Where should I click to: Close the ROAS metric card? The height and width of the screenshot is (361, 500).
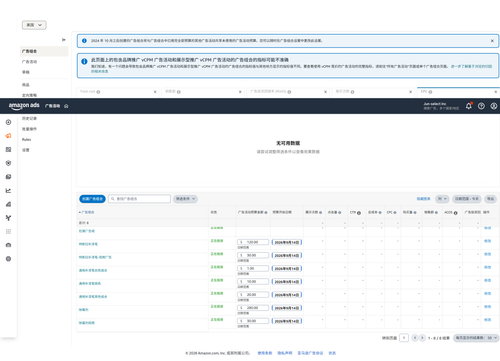pos(325,92)
